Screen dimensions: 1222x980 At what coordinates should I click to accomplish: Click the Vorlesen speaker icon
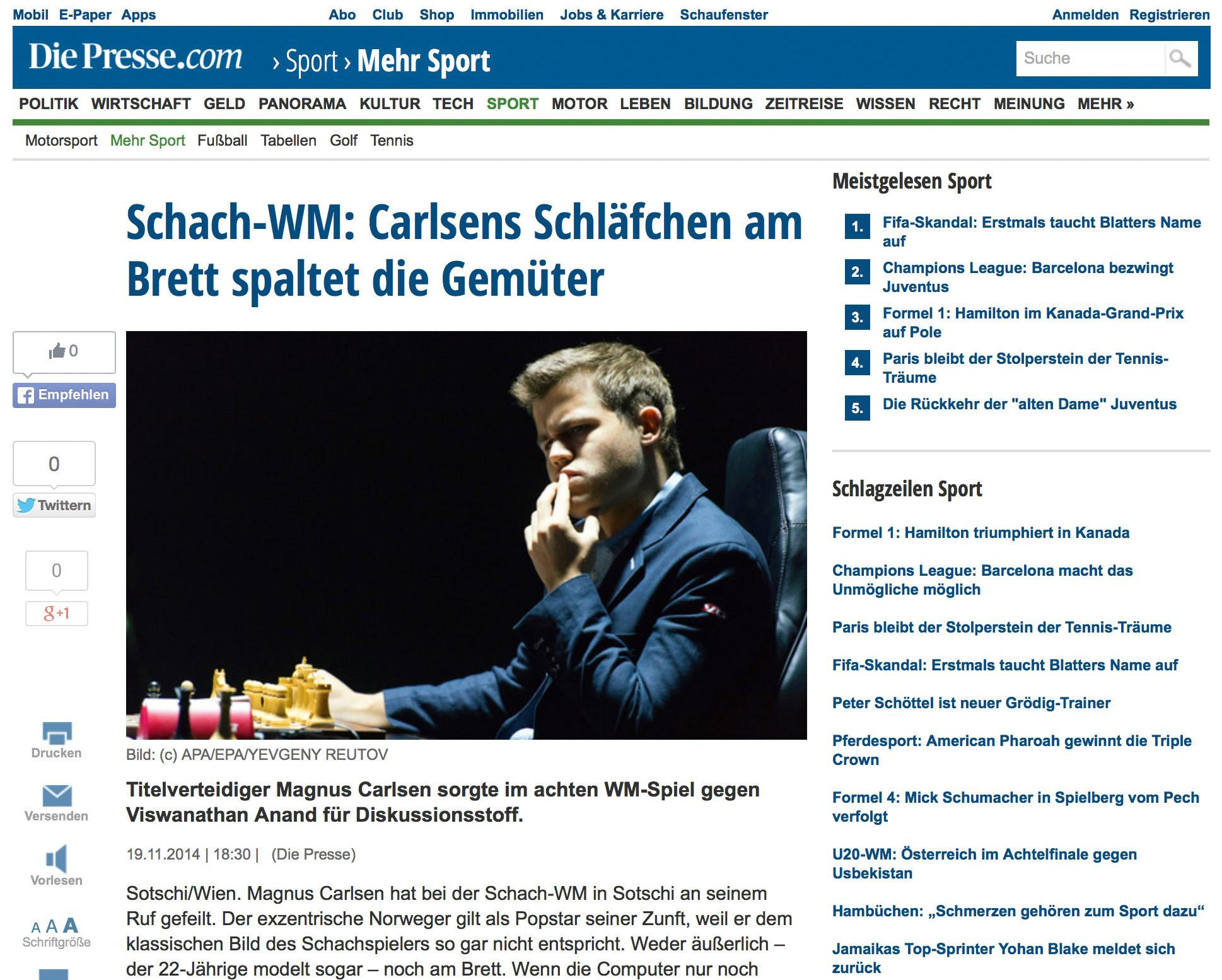coord(56,858)
